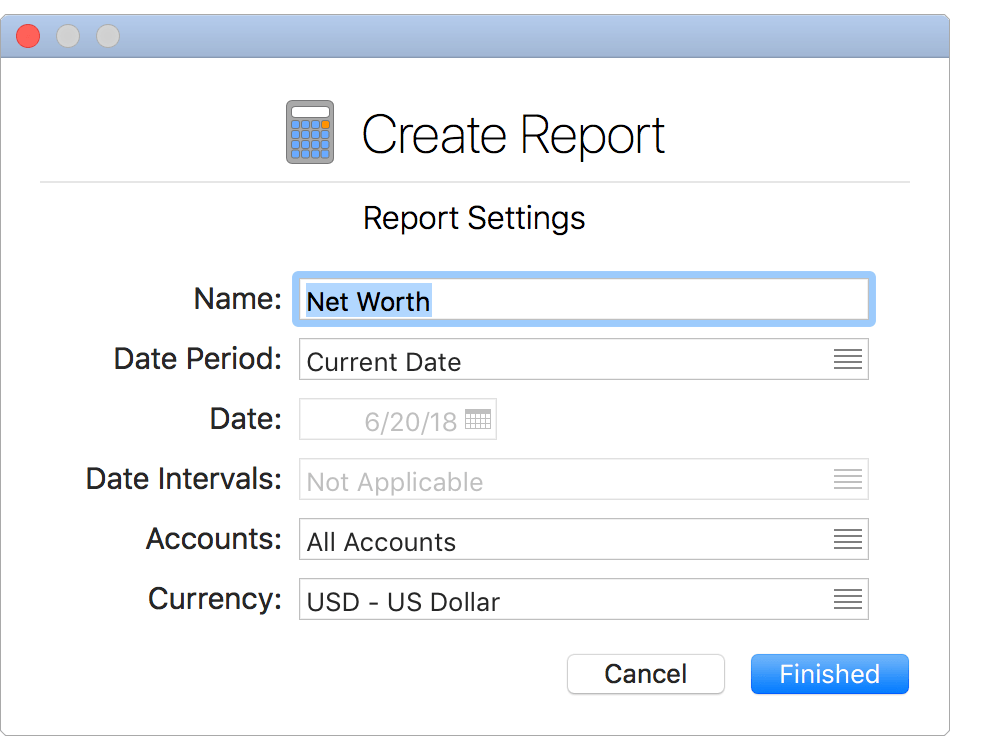Image resolution: width=1000 pixels, height=750 pixels.
Task: Click the yellow minimize button
Action: pos(68,36)
